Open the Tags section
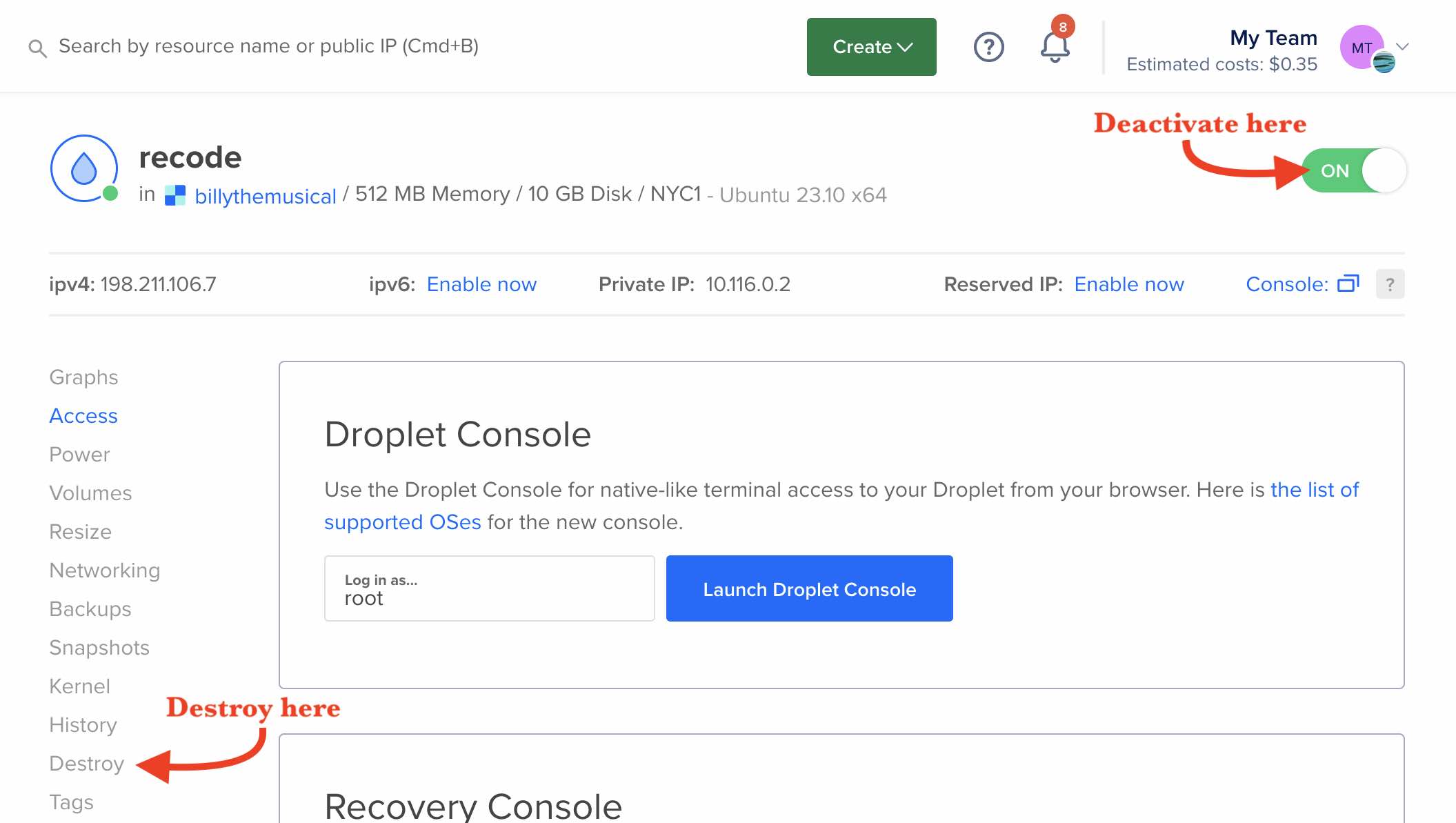 coord(72,802)
